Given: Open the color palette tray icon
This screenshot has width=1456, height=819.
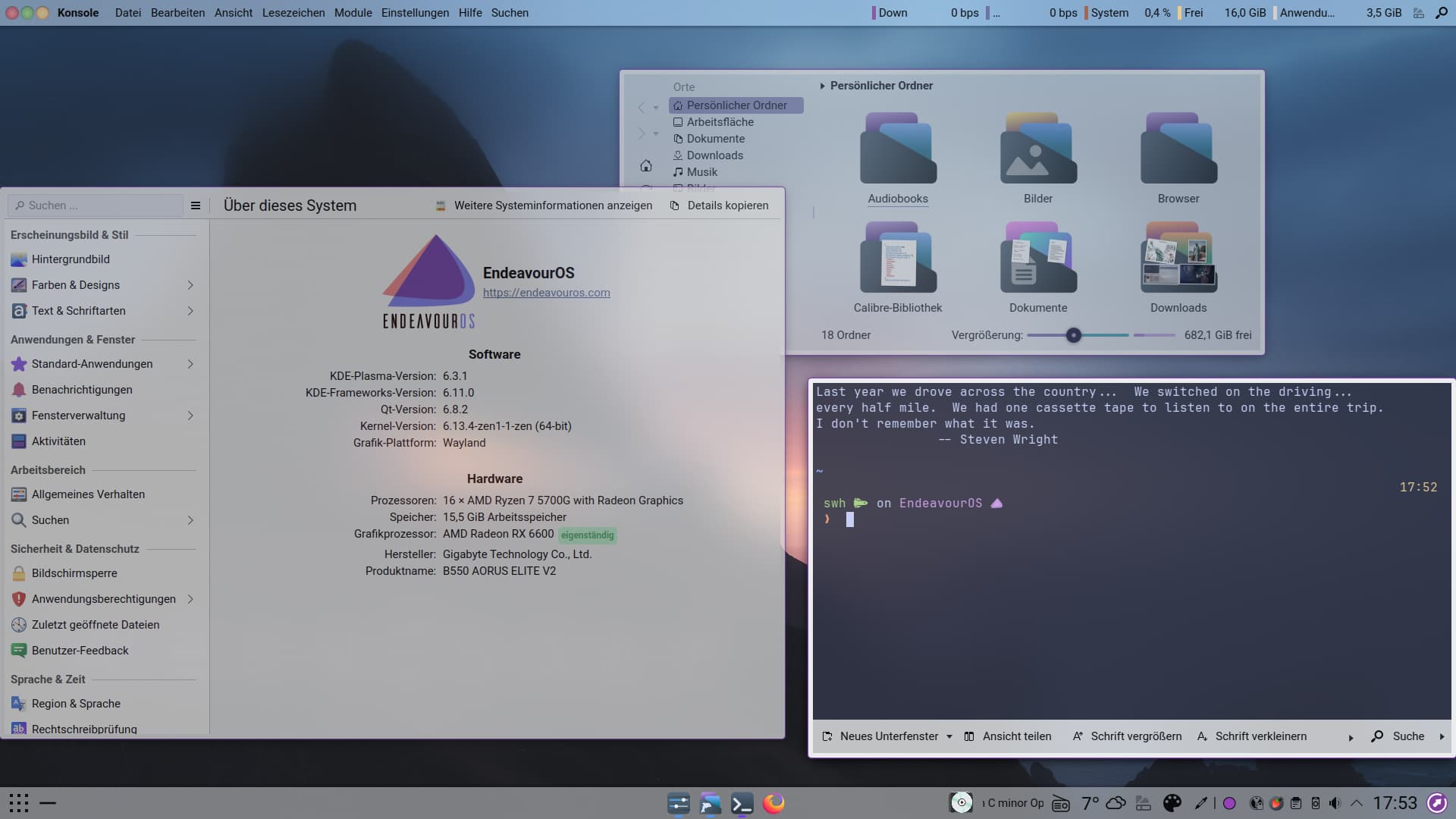Looking at the screenshot, I should click(x=1172, y=803).
